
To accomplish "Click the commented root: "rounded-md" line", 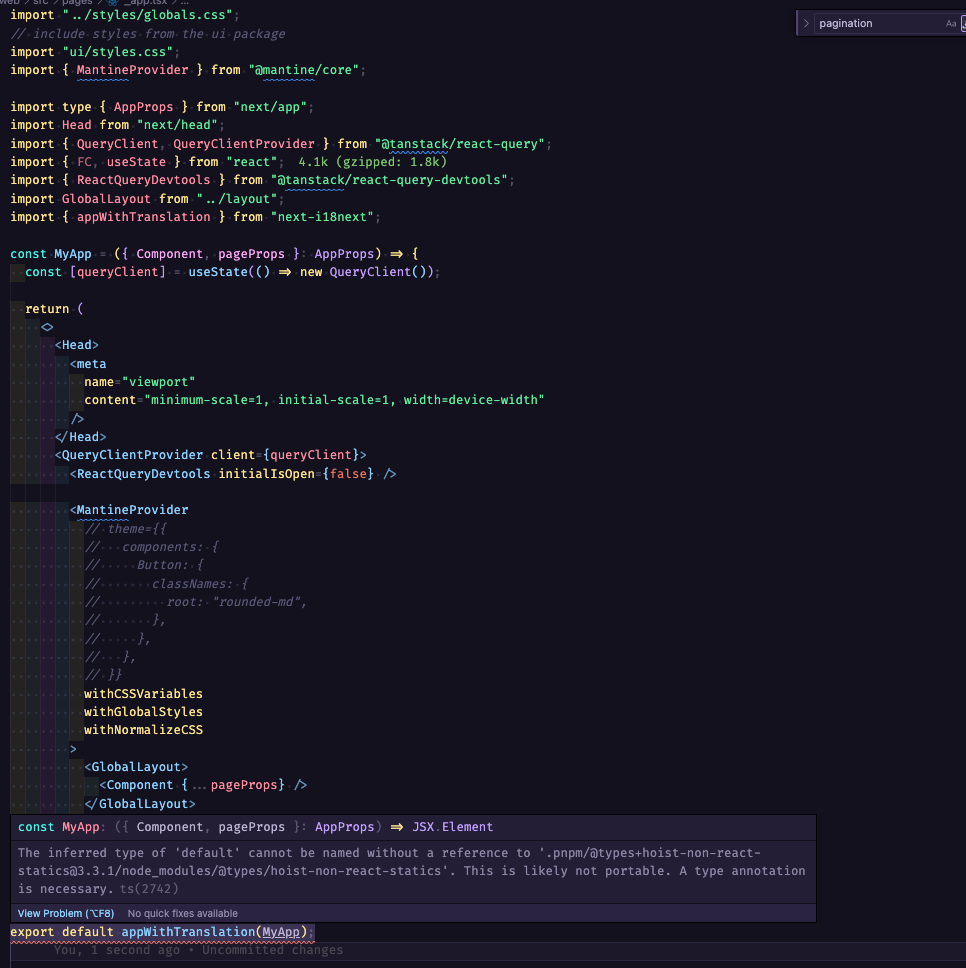I will [x=196, y=601].
